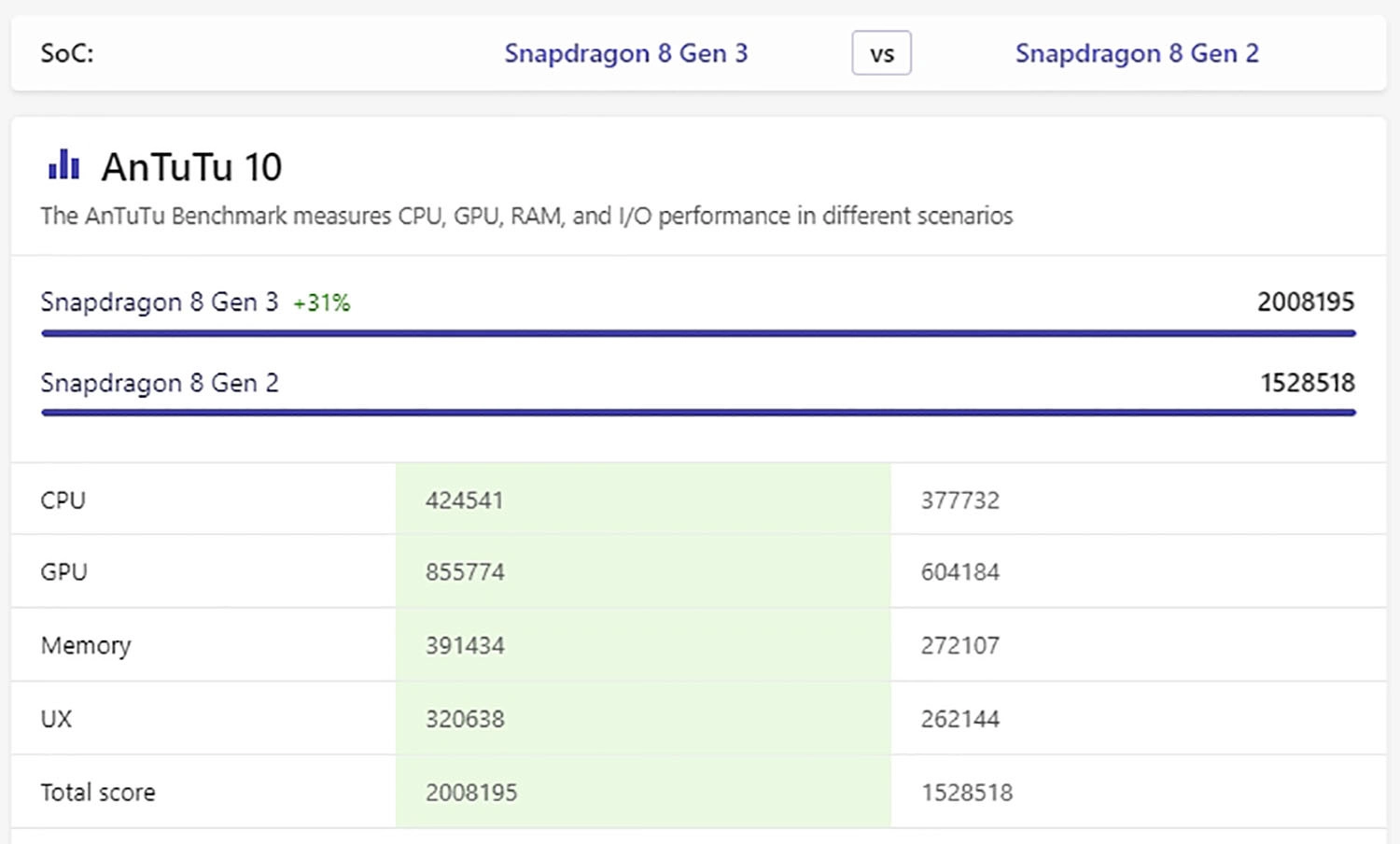Screen dimensions: 1400x844
Task: Select the AnTuTu 10 heading
Action: [191, 167]
